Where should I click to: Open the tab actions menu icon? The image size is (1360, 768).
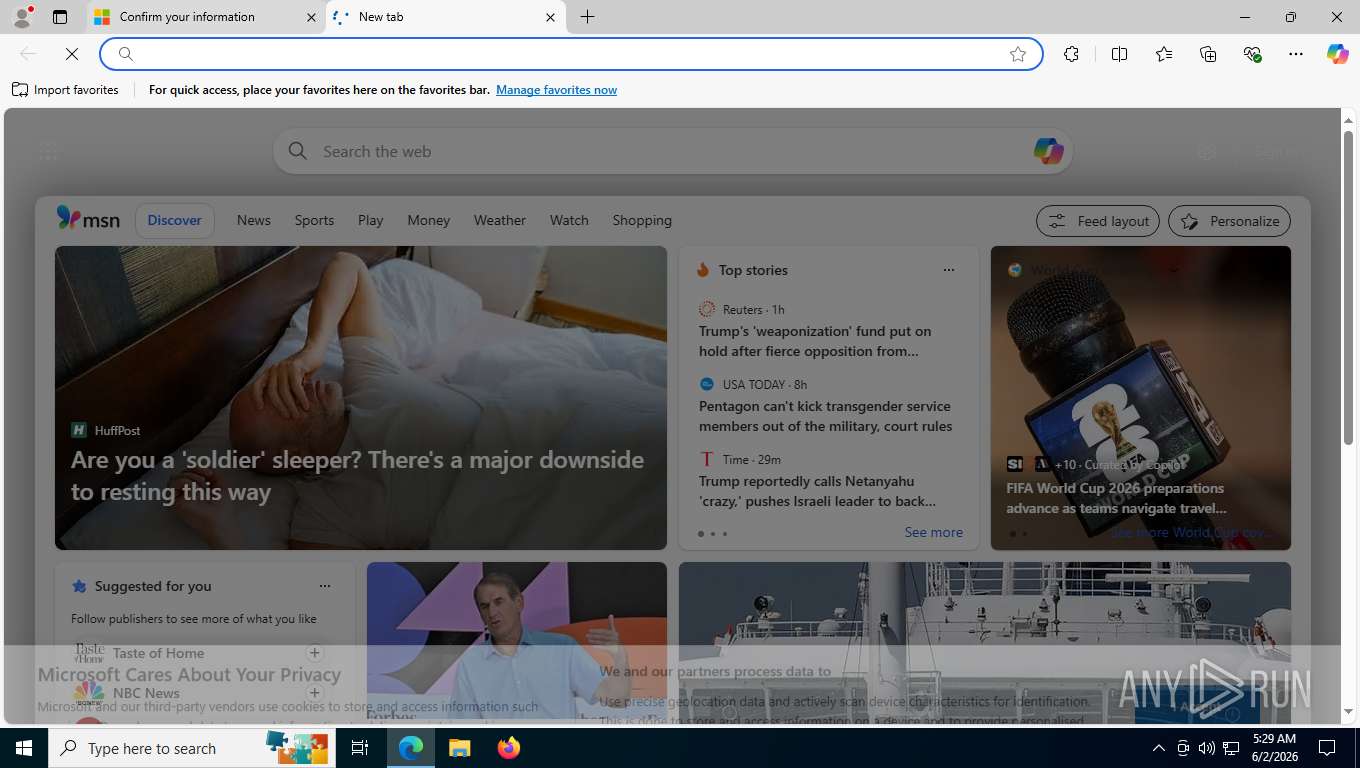60,17
